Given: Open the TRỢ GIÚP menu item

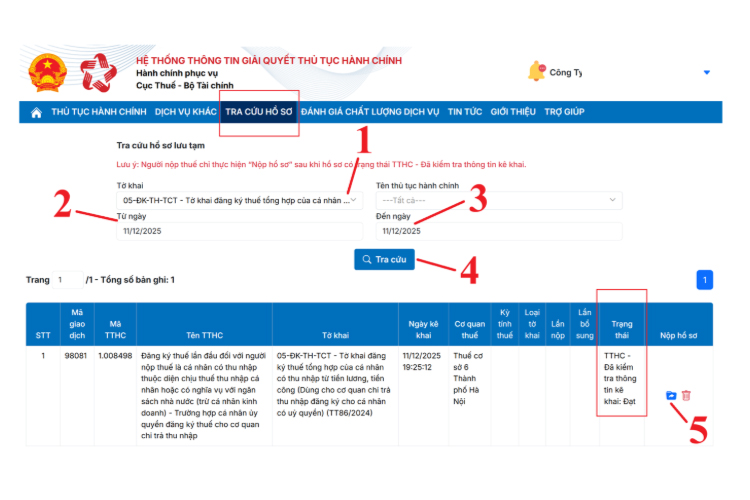Looking at the screenshot, I should pyautogui.click(x=564, y=112).
